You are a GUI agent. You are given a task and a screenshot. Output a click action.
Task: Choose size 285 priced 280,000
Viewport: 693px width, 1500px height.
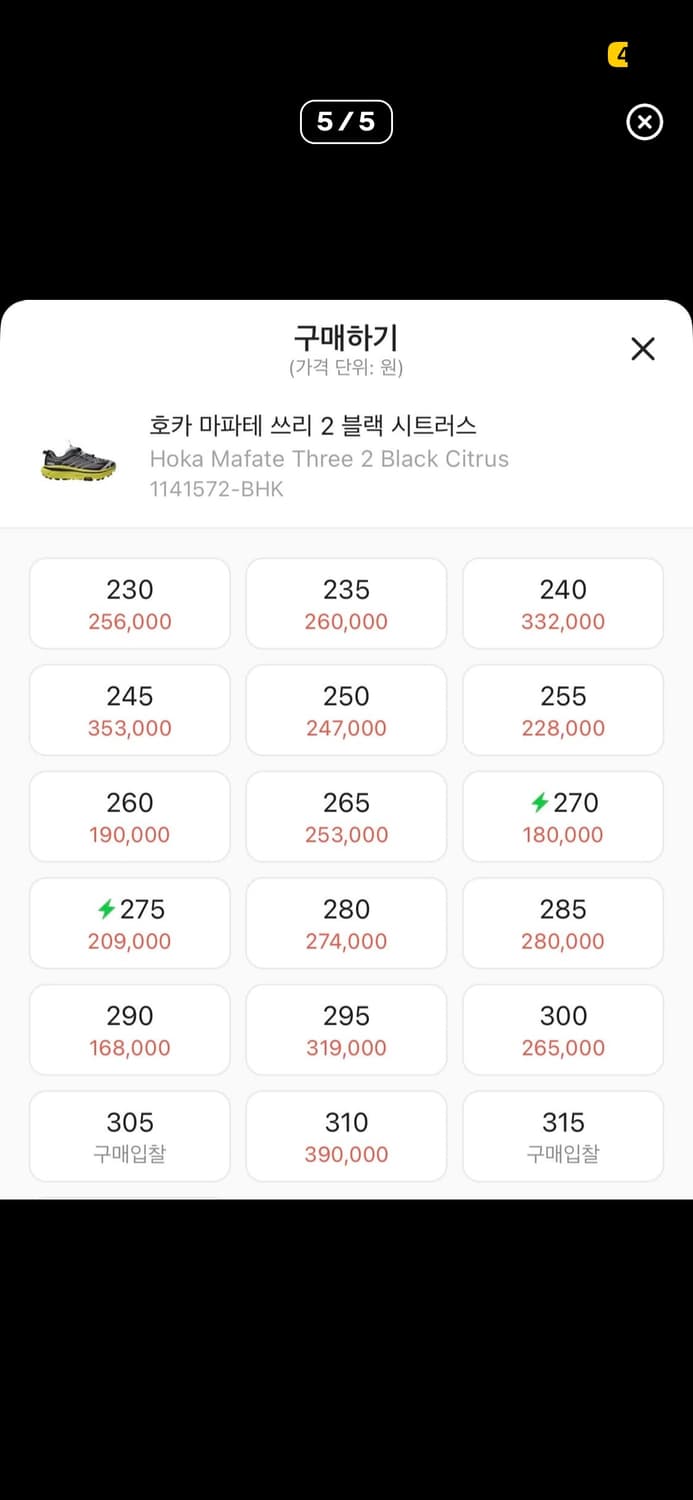(562, 922)
